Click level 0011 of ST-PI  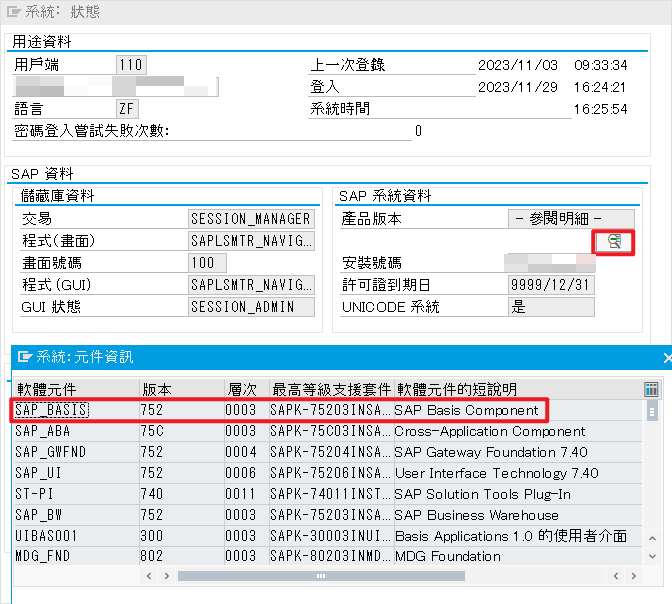coord(247,494)
